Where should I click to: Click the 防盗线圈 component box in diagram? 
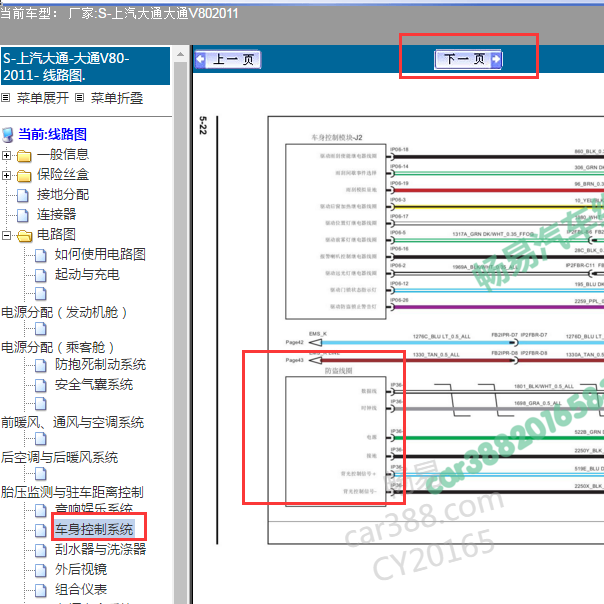[336, 440]
